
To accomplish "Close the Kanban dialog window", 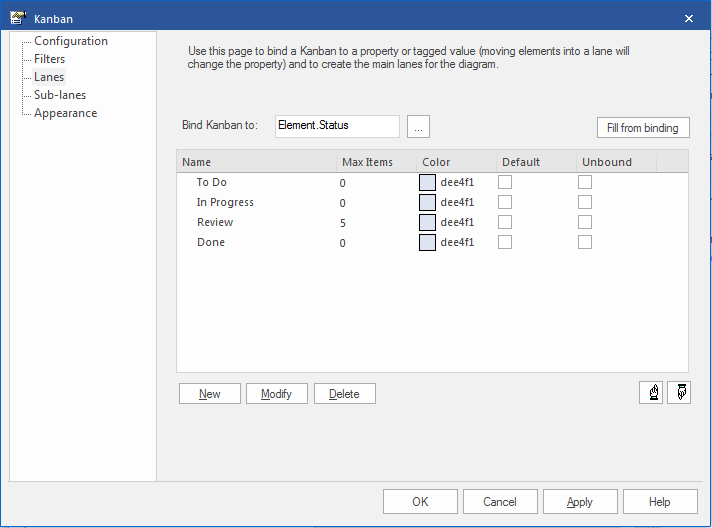I will point(688,18).
